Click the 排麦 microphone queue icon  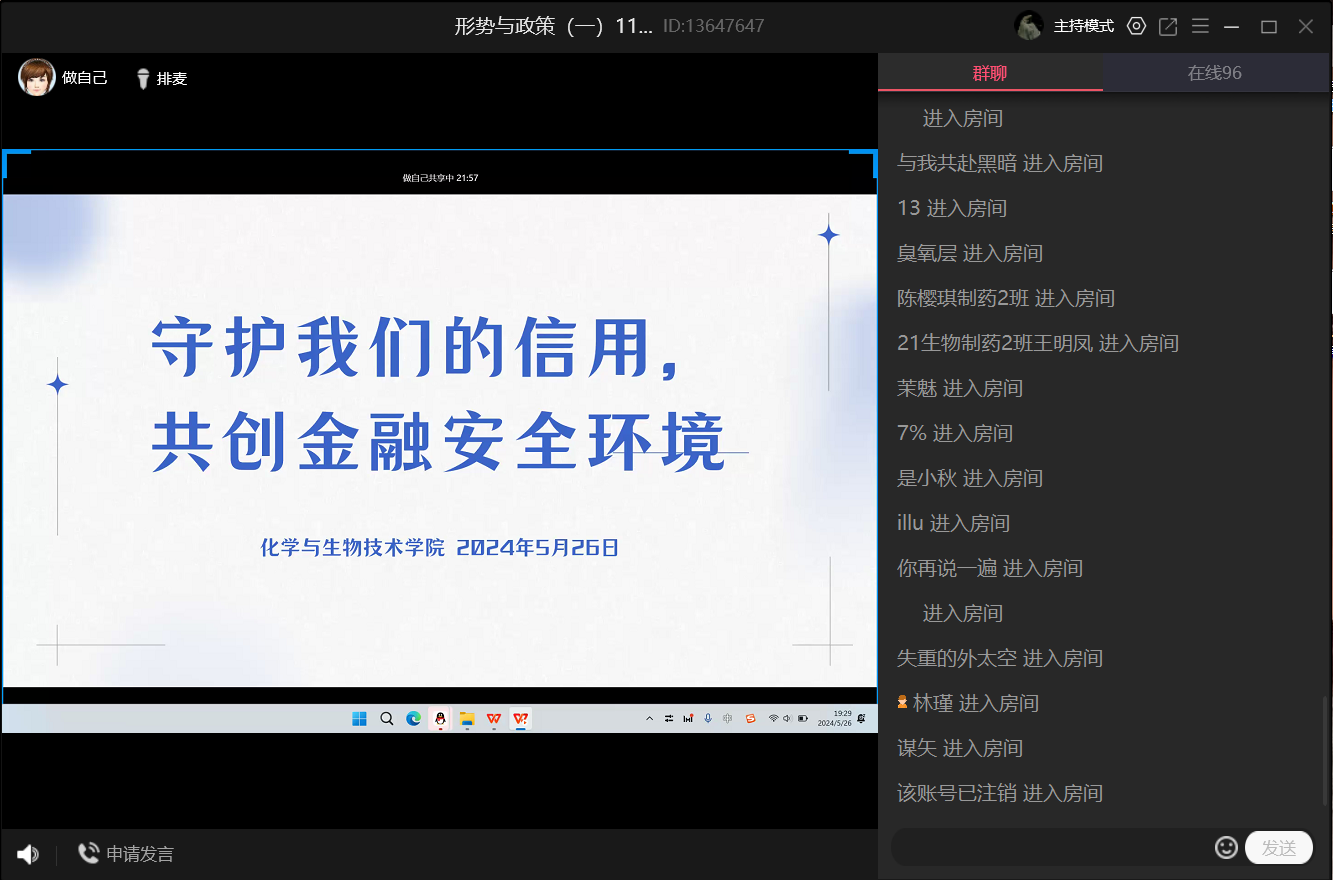(143, 78)
